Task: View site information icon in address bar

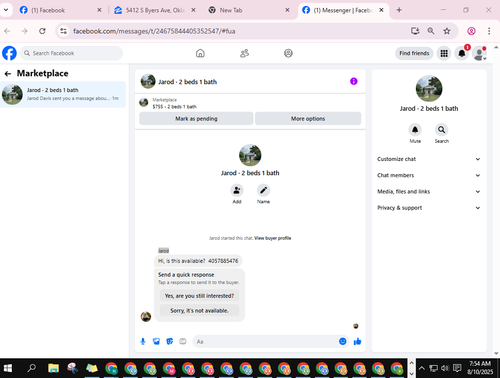Action: [63, 31]
